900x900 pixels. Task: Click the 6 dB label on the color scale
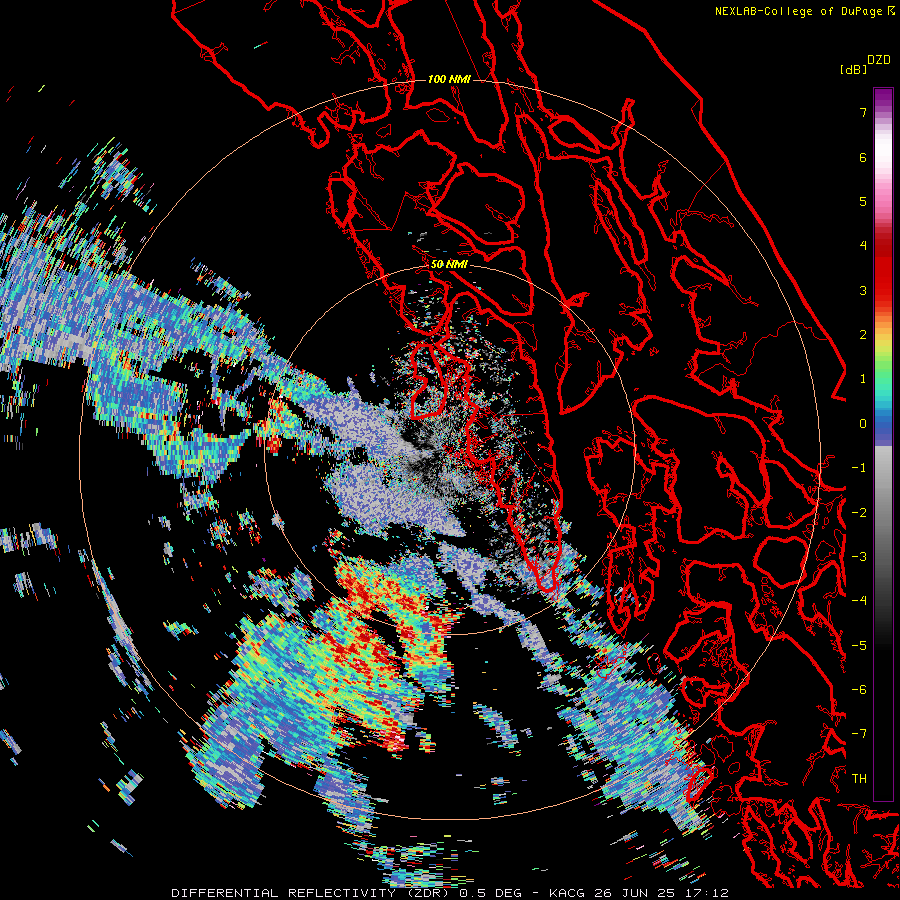tap(863, 157)
